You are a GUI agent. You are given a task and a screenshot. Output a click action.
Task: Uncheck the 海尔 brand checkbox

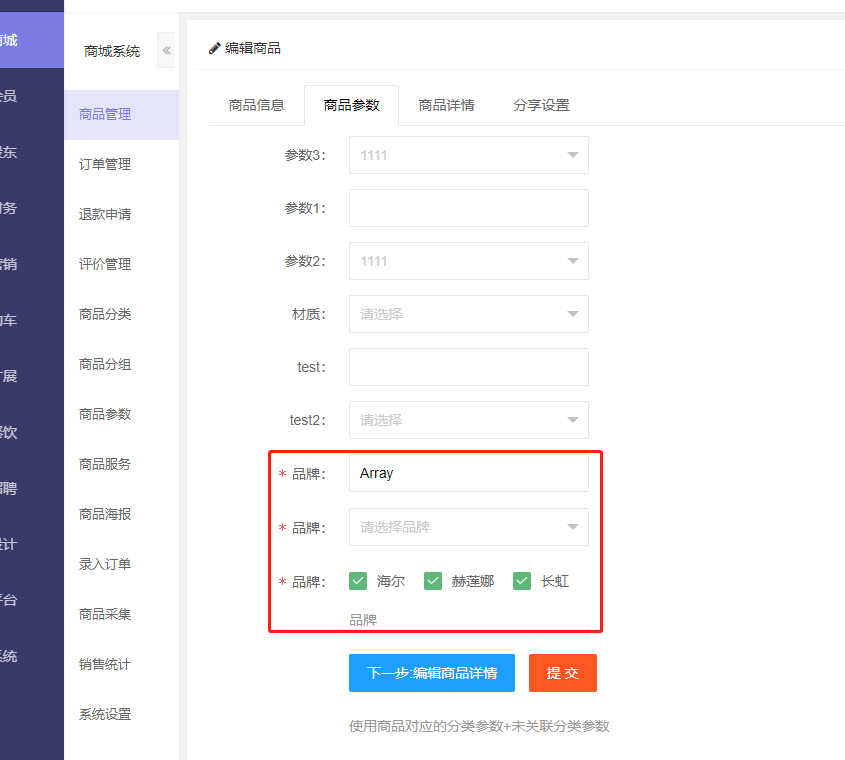tap(358, 581)
